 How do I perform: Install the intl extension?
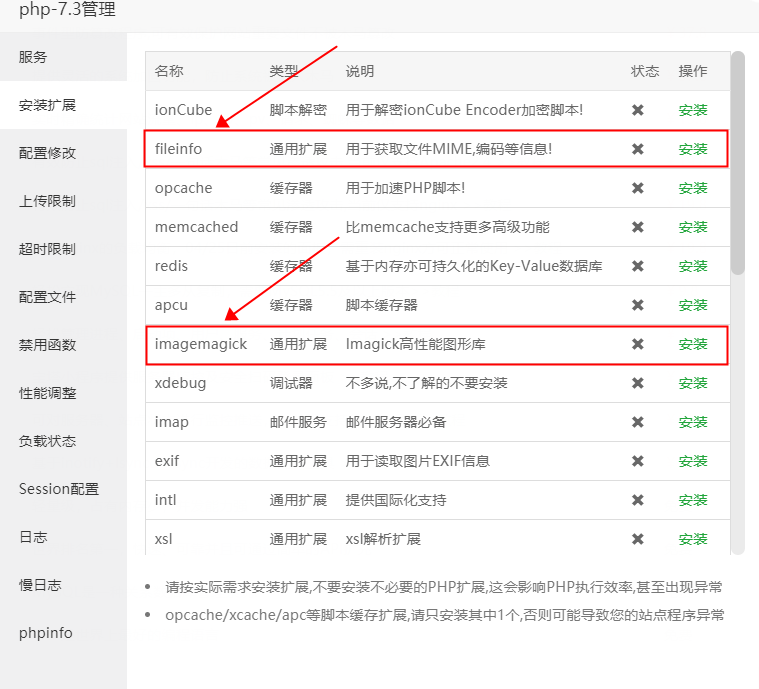coord(693,500)
